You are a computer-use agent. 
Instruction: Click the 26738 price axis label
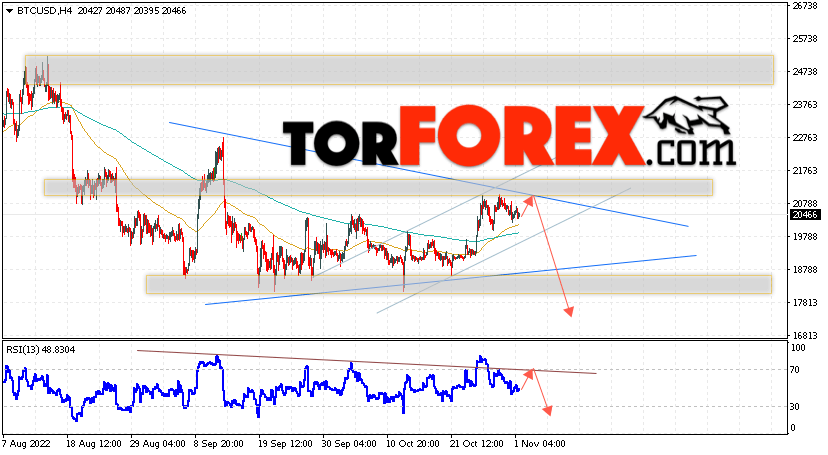point(805,5)
